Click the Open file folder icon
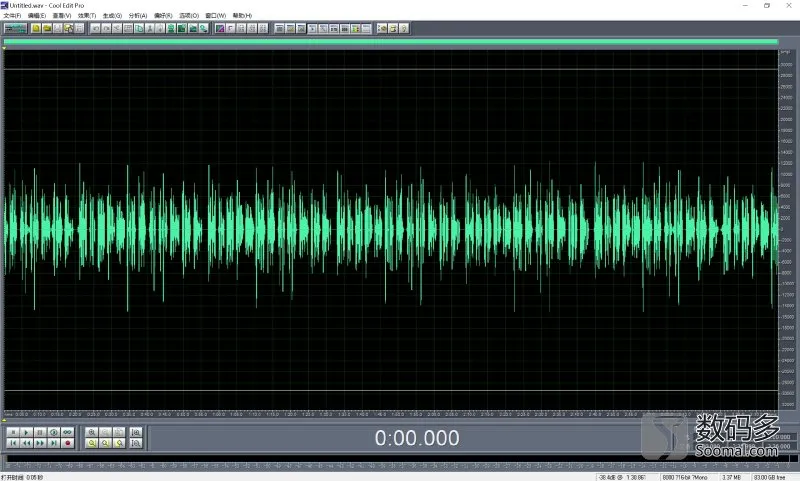Screen dimensions: 800x481 (47, 29)
